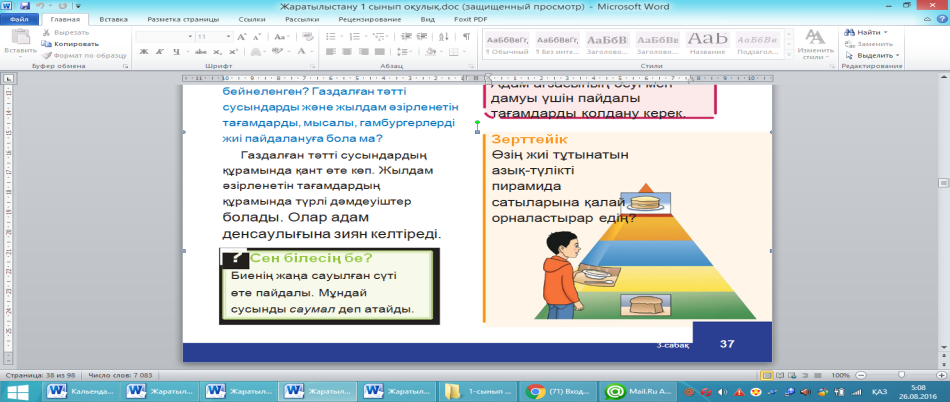The height and width of the screenshot is (402, 950).
Task: Click the Change Styles (Изменить стили) icon
Action: tap(814, 38)
